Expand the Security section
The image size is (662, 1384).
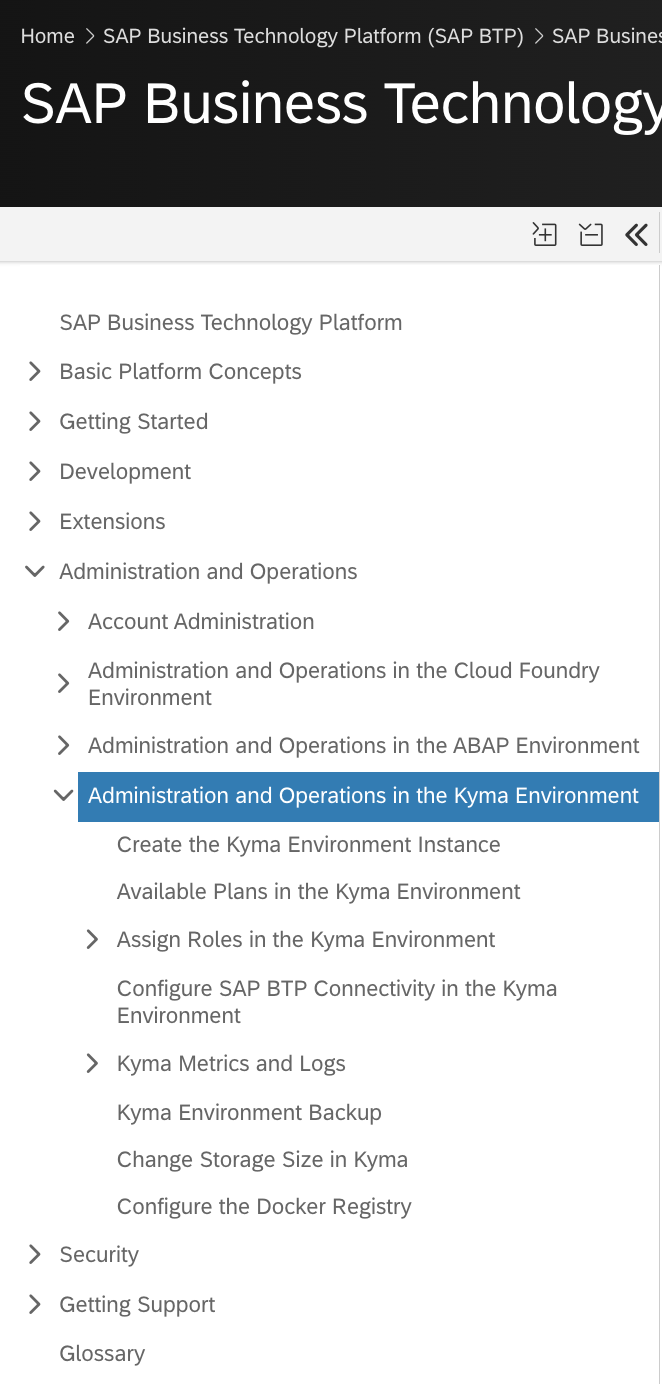35,1255
